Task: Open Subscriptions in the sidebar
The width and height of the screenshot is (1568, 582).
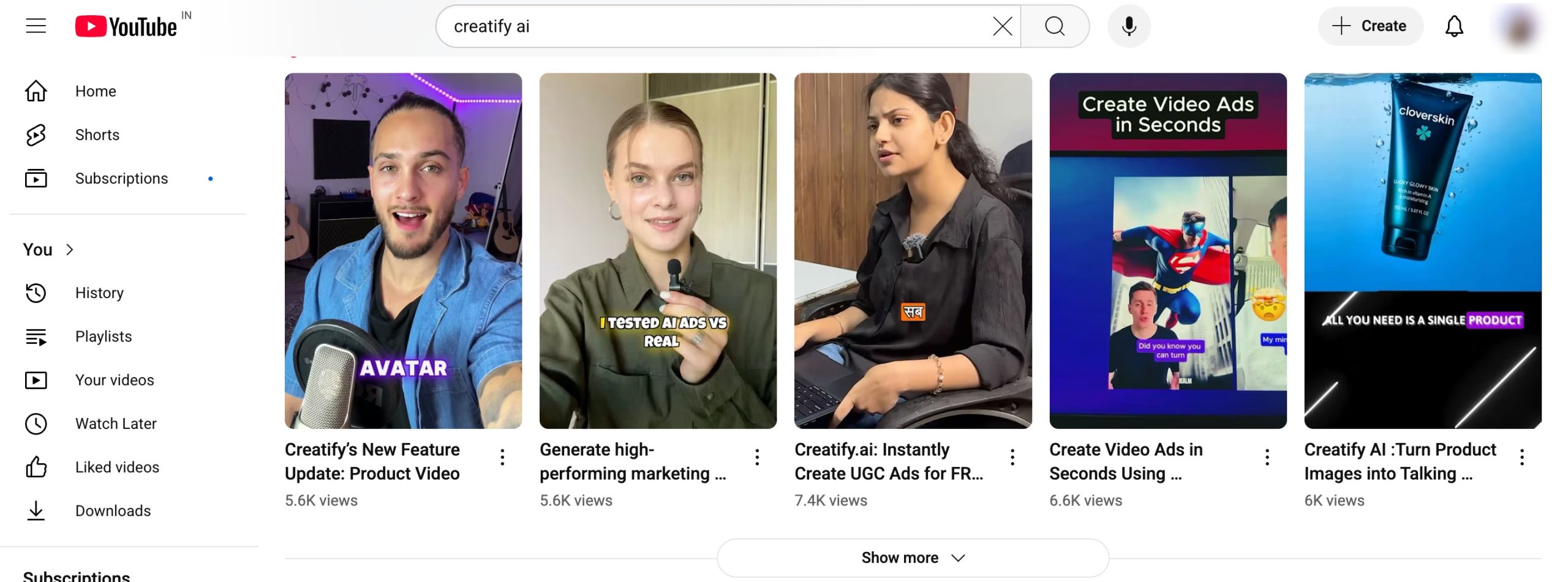Action: coord(121,179)
